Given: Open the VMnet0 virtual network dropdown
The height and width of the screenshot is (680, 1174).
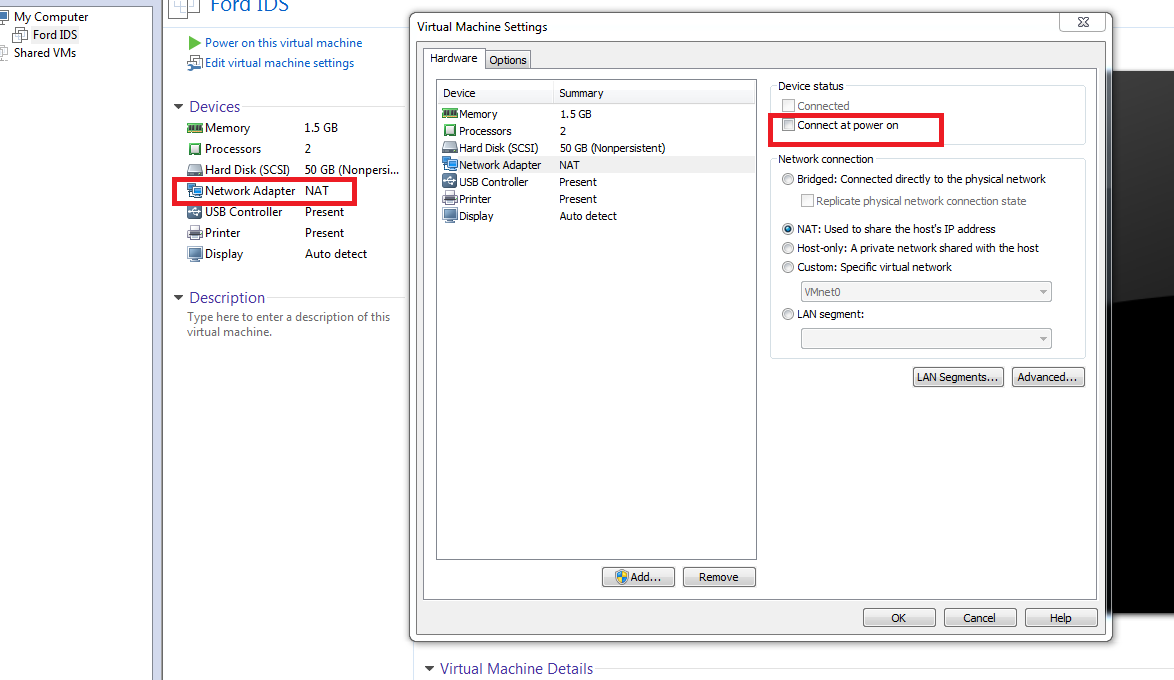Looking at the screenshot, I should pyautogui.click(x=926, y=292).
